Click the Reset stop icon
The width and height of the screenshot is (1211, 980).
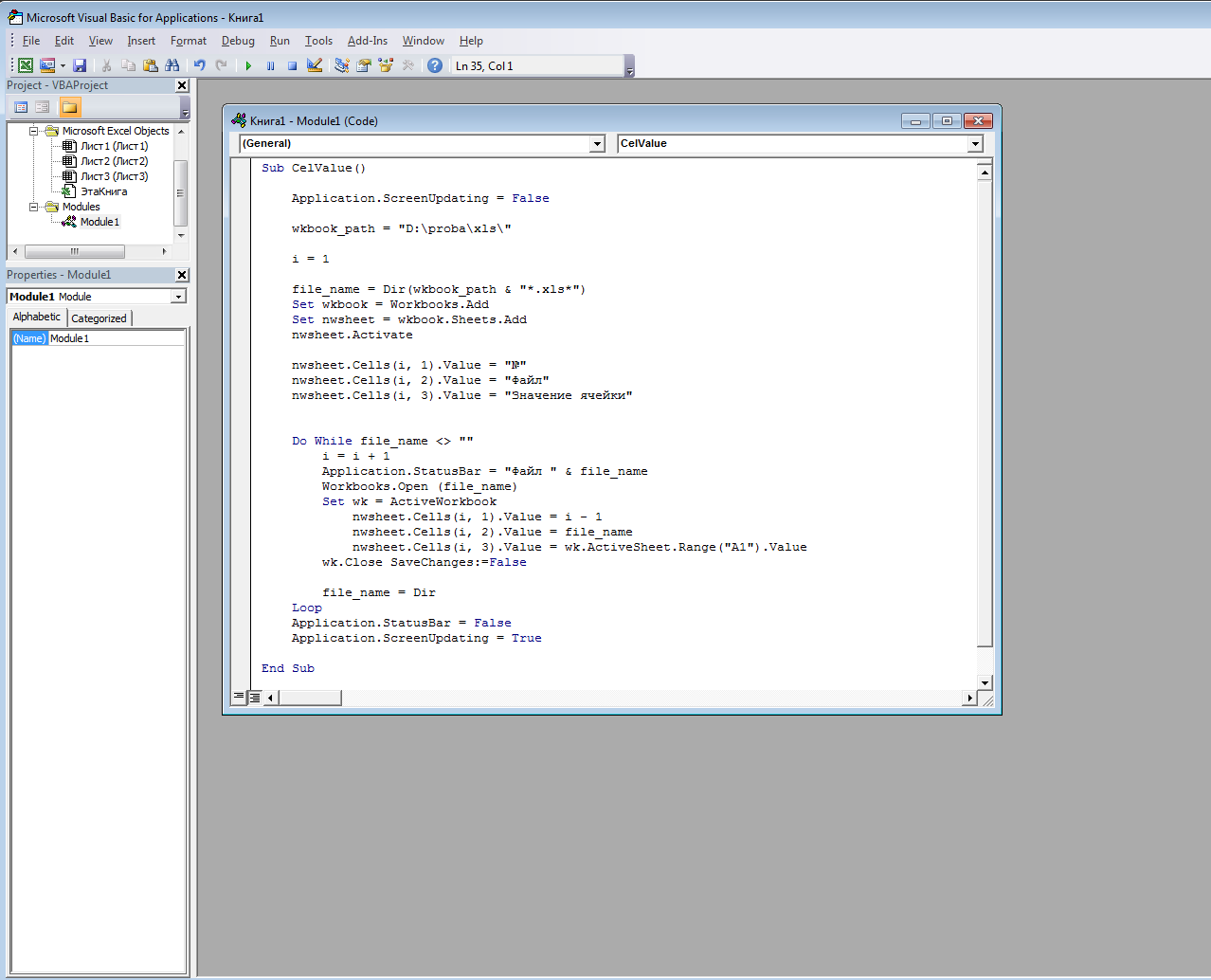[x=292, y=65]
